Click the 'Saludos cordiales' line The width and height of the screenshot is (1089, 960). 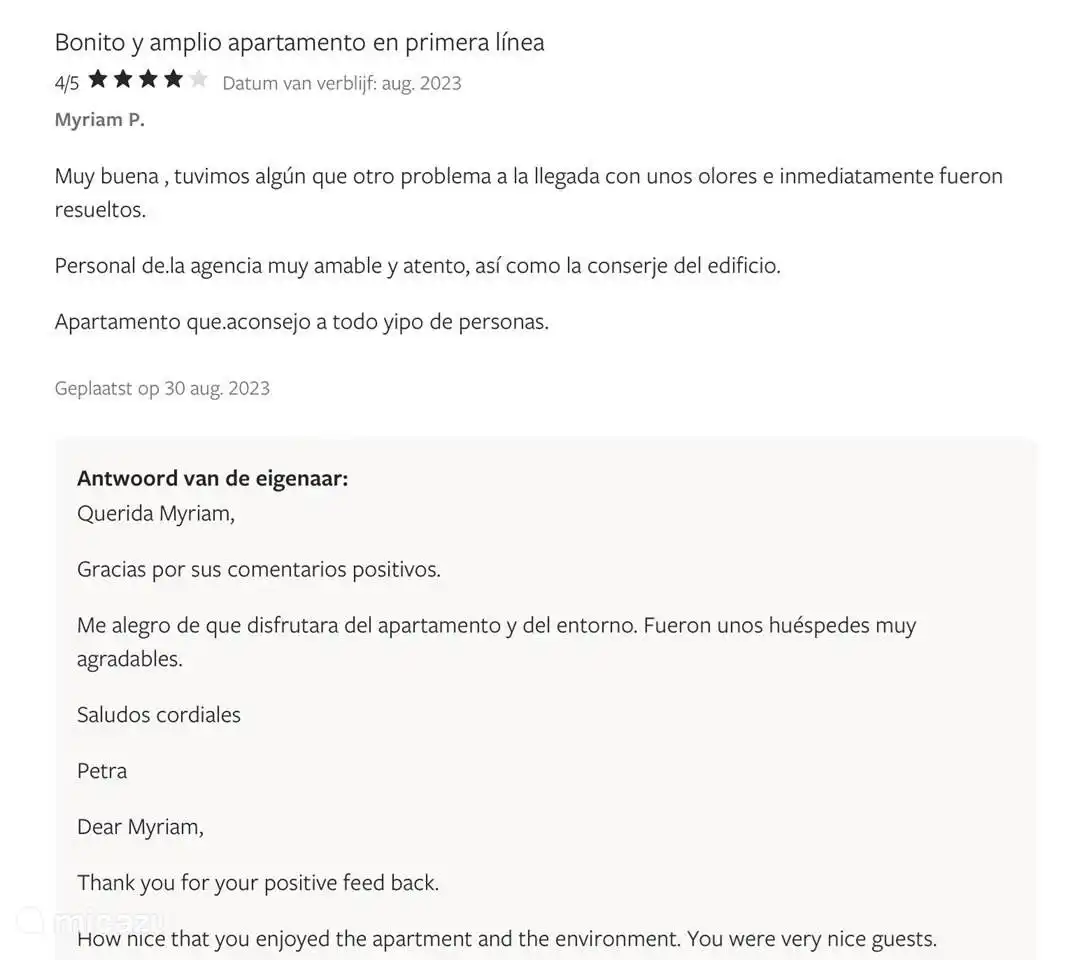[159, 715]
